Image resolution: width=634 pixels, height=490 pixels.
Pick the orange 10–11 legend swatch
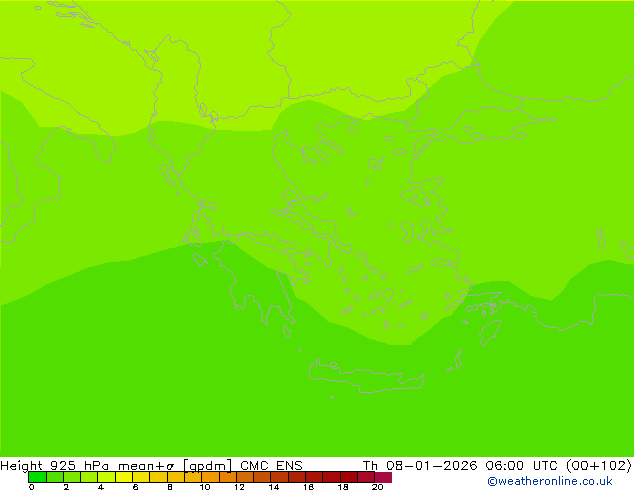[x=210, y=477]
